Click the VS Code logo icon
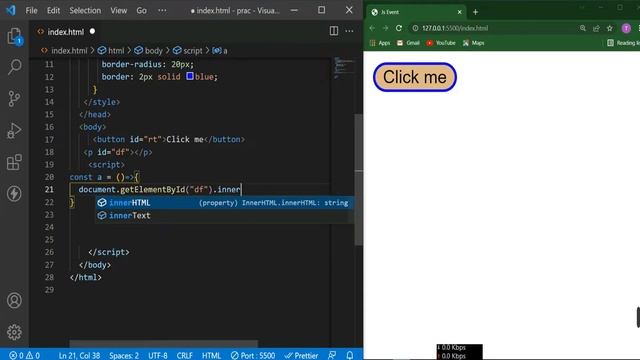Screen dimensions: 640x360 (11, 10)
